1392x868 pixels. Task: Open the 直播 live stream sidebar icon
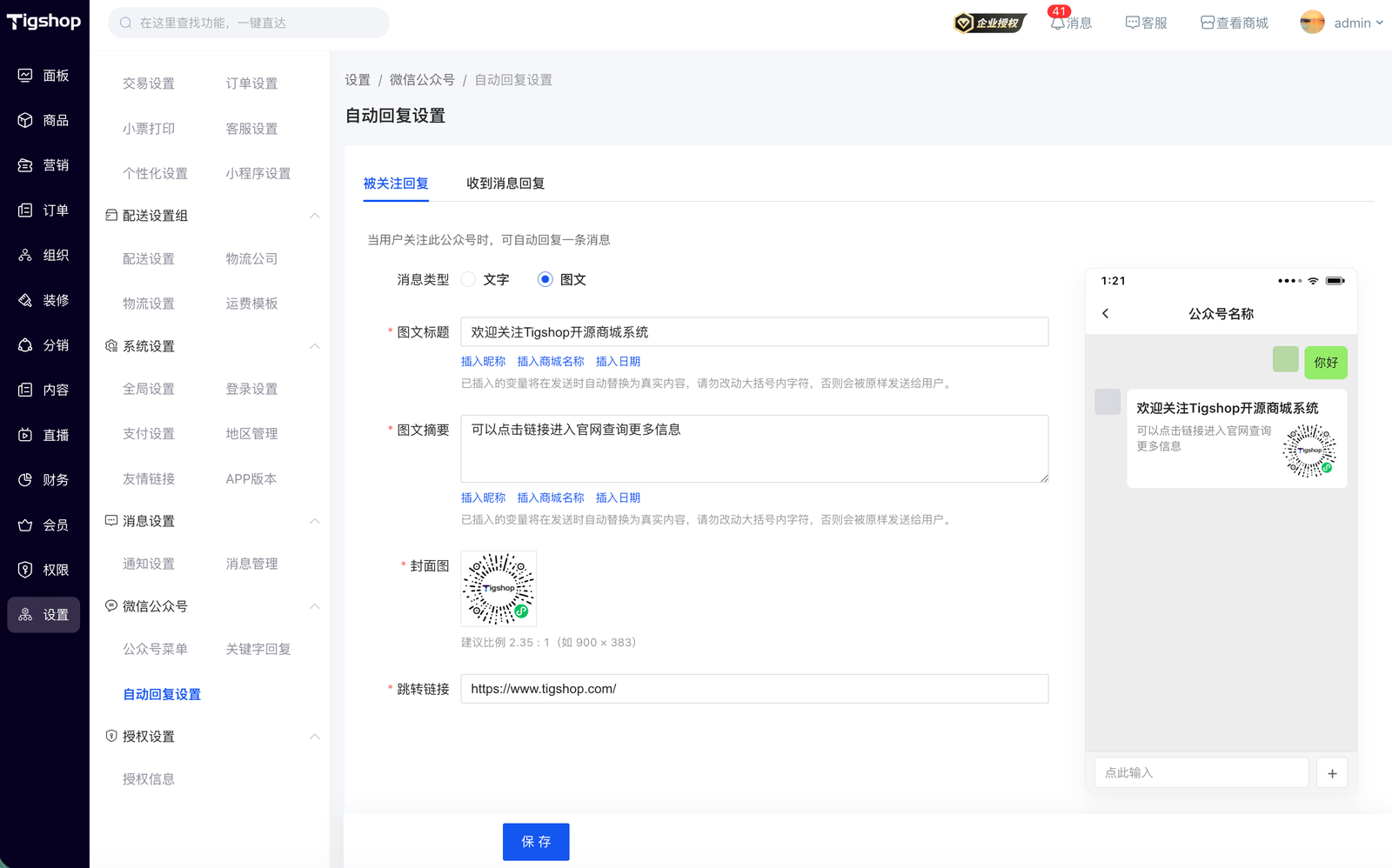[x=25, y=435]
